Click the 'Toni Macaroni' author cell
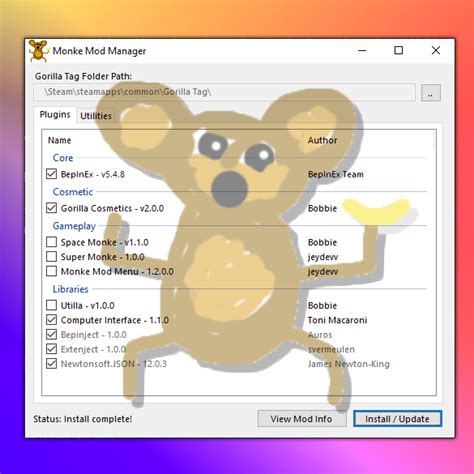The width and height of the screenshot is (474, 474). click(x=337, y=320)
